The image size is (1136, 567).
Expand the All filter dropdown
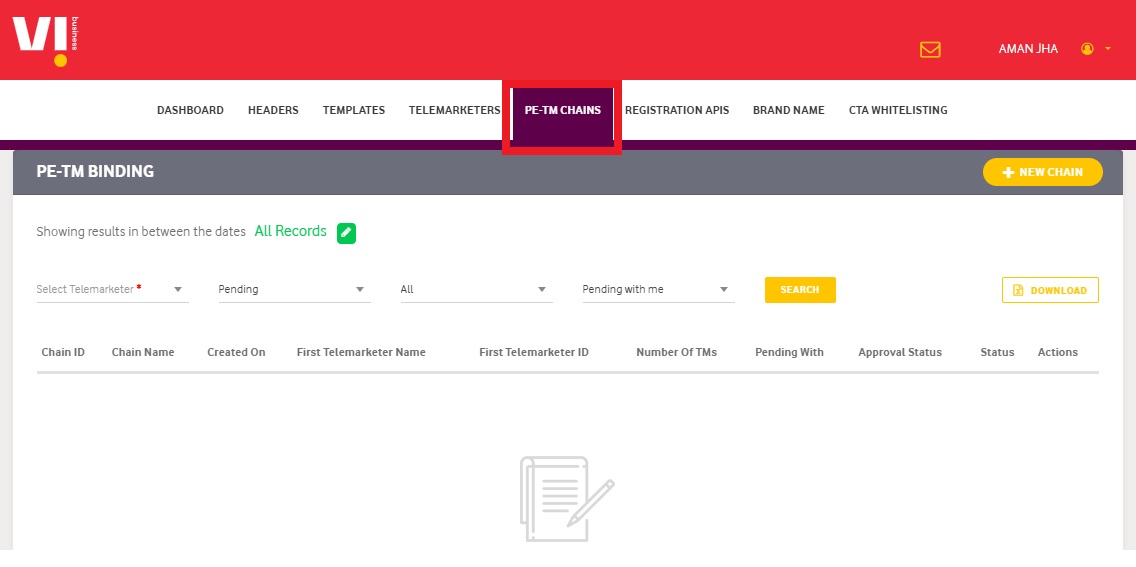[x=477, y=290]
